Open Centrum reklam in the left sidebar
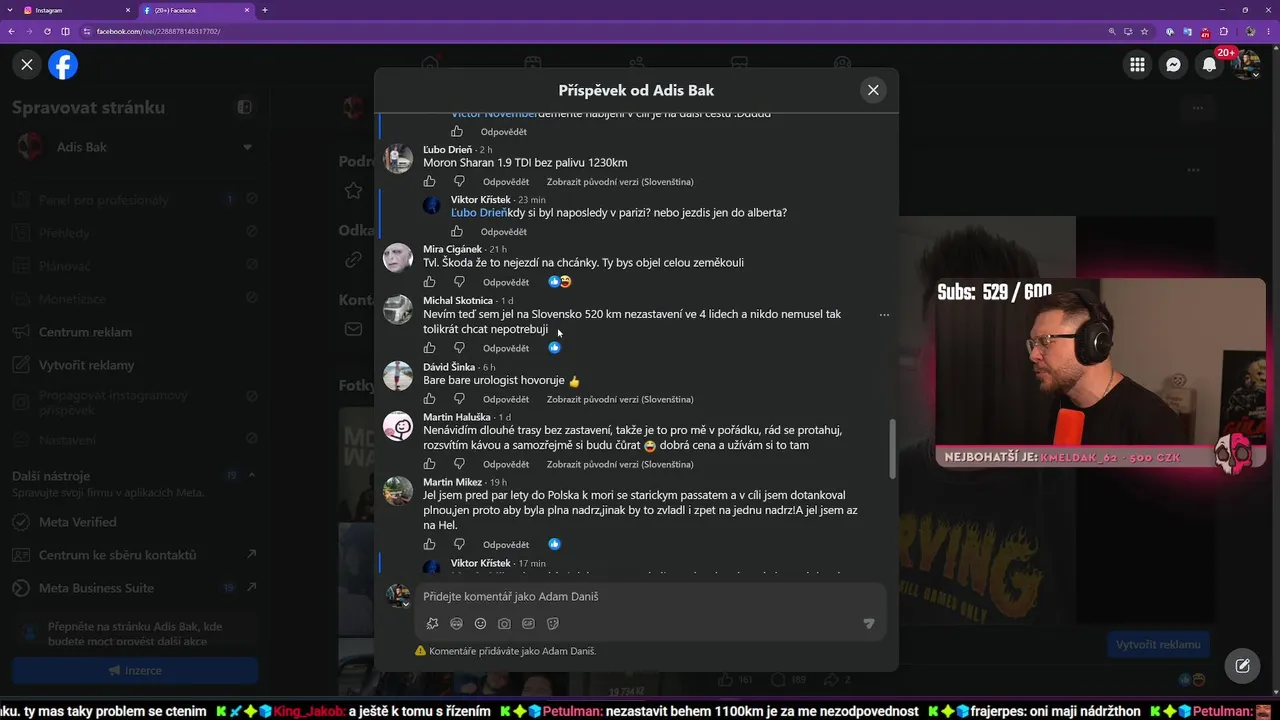 [85, 332]
